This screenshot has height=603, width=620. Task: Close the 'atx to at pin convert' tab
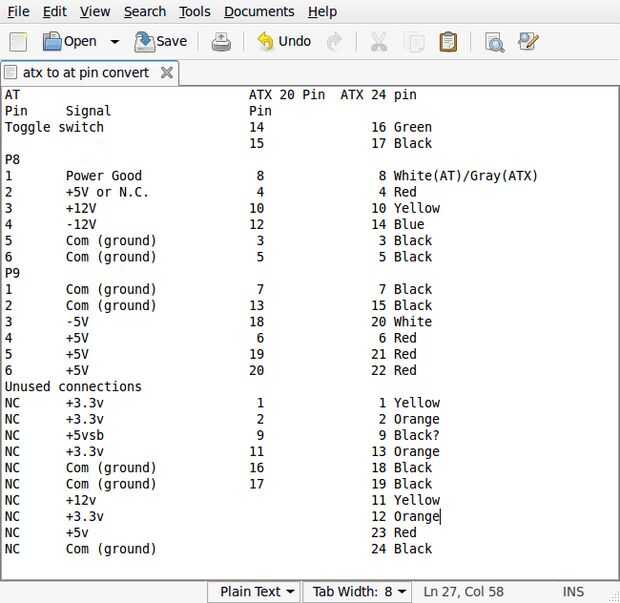167,73
